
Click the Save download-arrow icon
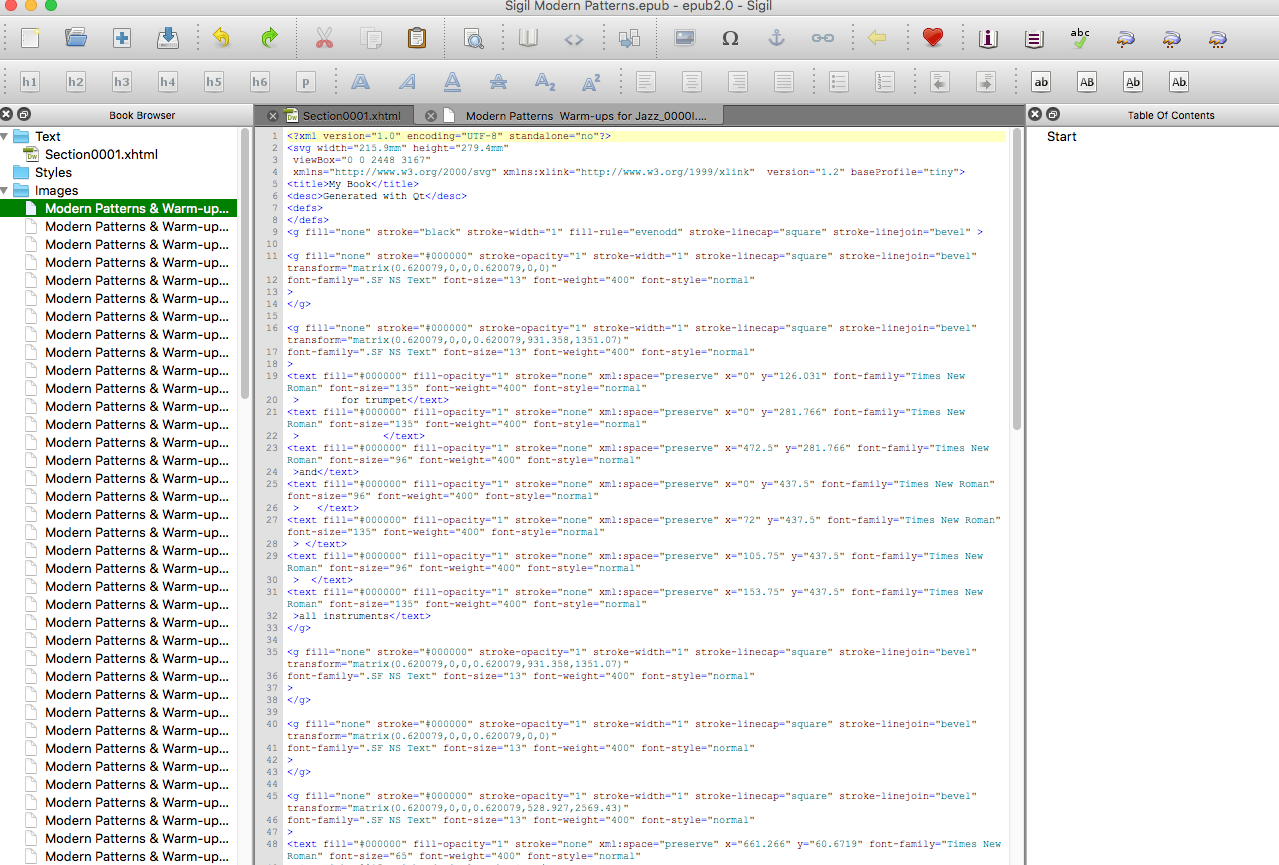167,38
